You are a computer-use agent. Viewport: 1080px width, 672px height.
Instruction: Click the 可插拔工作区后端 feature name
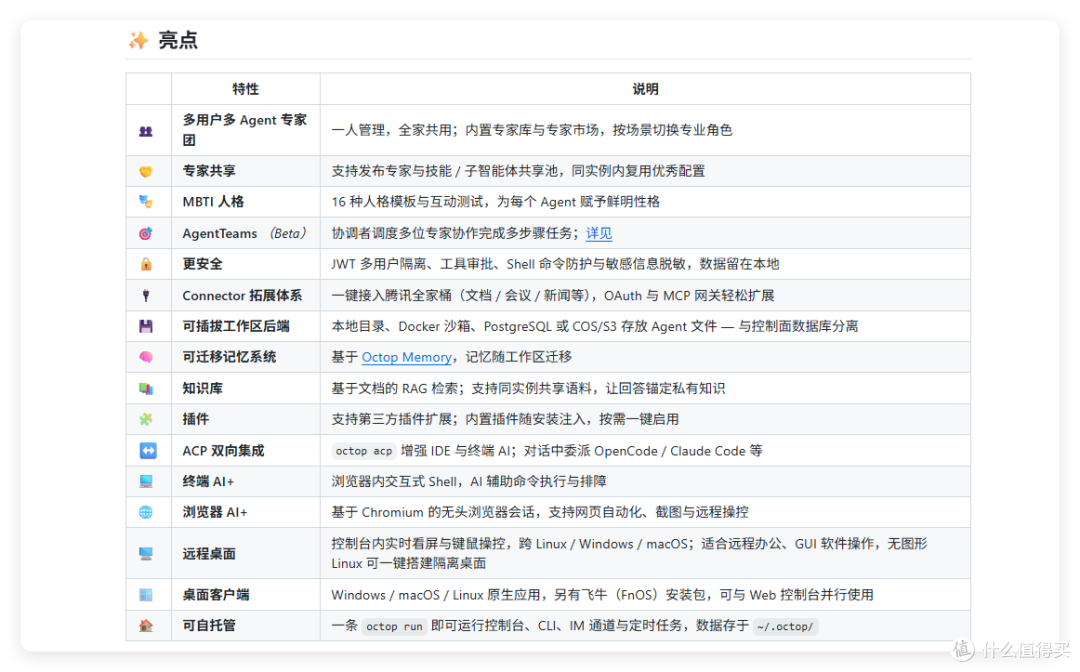pyautogui.click(x=236, y=326)
